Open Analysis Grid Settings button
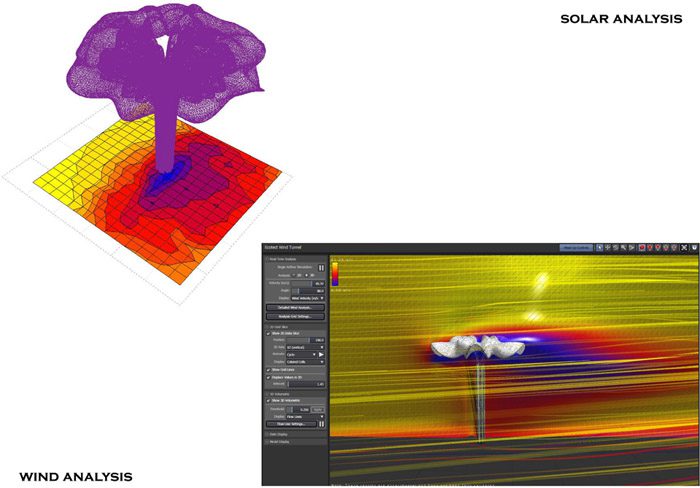Viewport: 700px width, 488px height. (x=293, y=316)
